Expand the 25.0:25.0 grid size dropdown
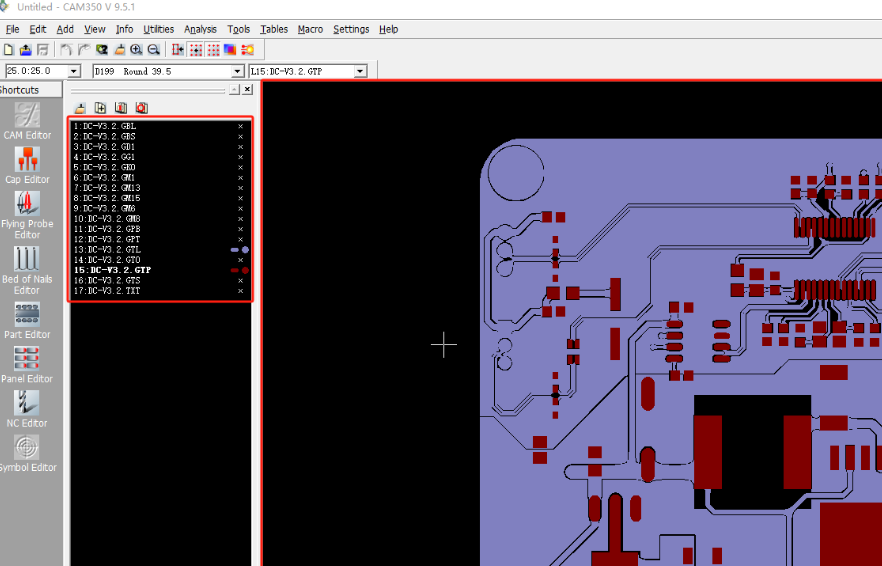 point(74,71)
